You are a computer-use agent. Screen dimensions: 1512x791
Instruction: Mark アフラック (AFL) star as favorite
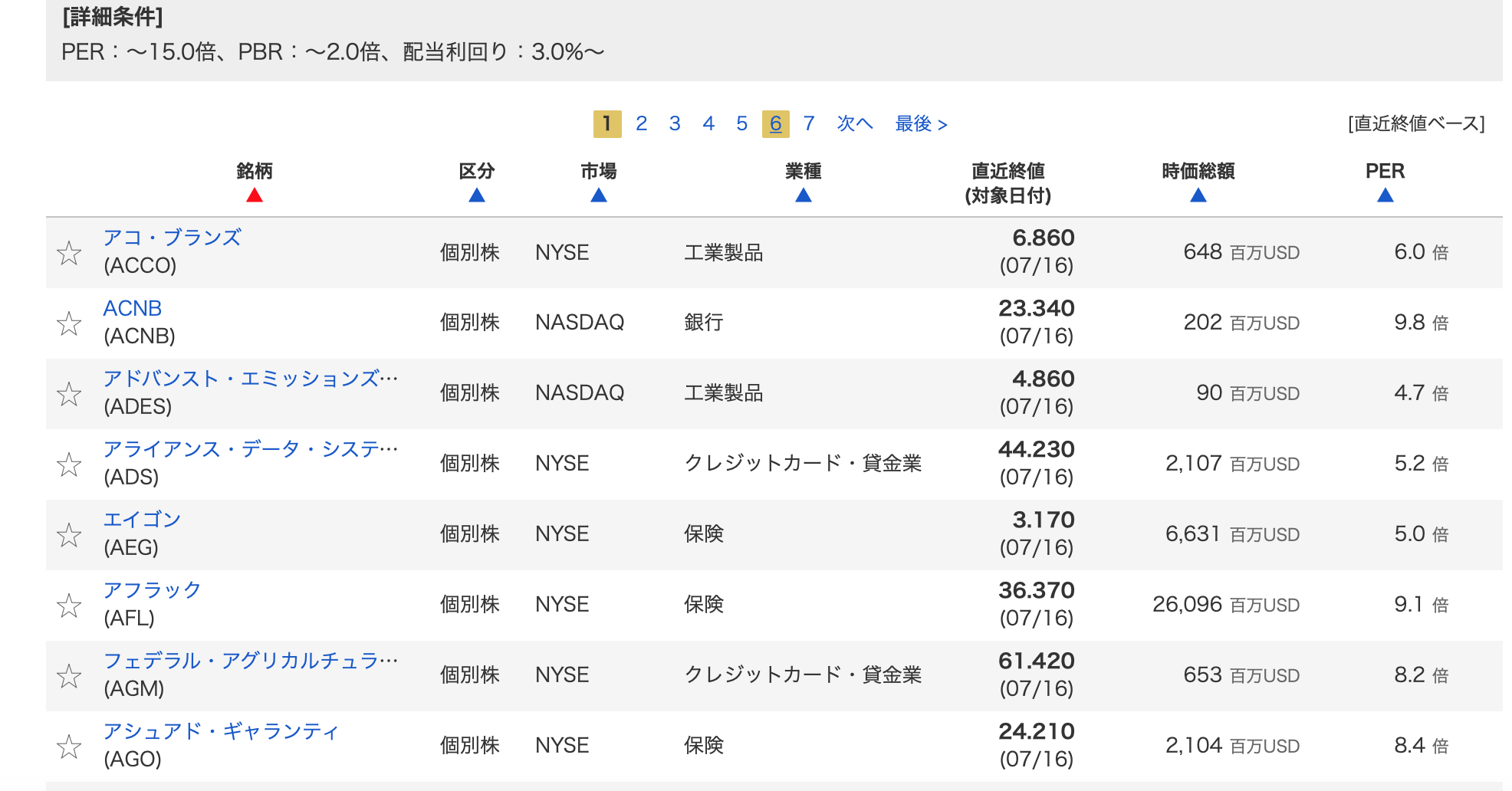(x=69, y=606)
